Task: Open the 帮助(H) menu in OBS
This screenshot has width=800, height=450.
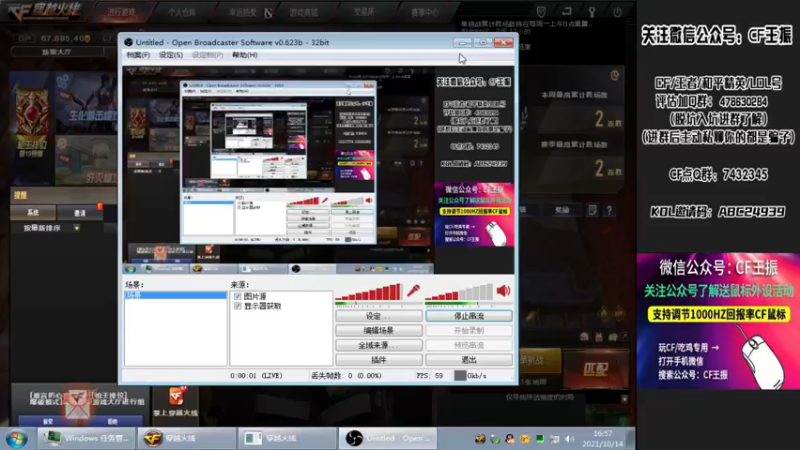Action: pyautogui.click(x=245, y=55)
